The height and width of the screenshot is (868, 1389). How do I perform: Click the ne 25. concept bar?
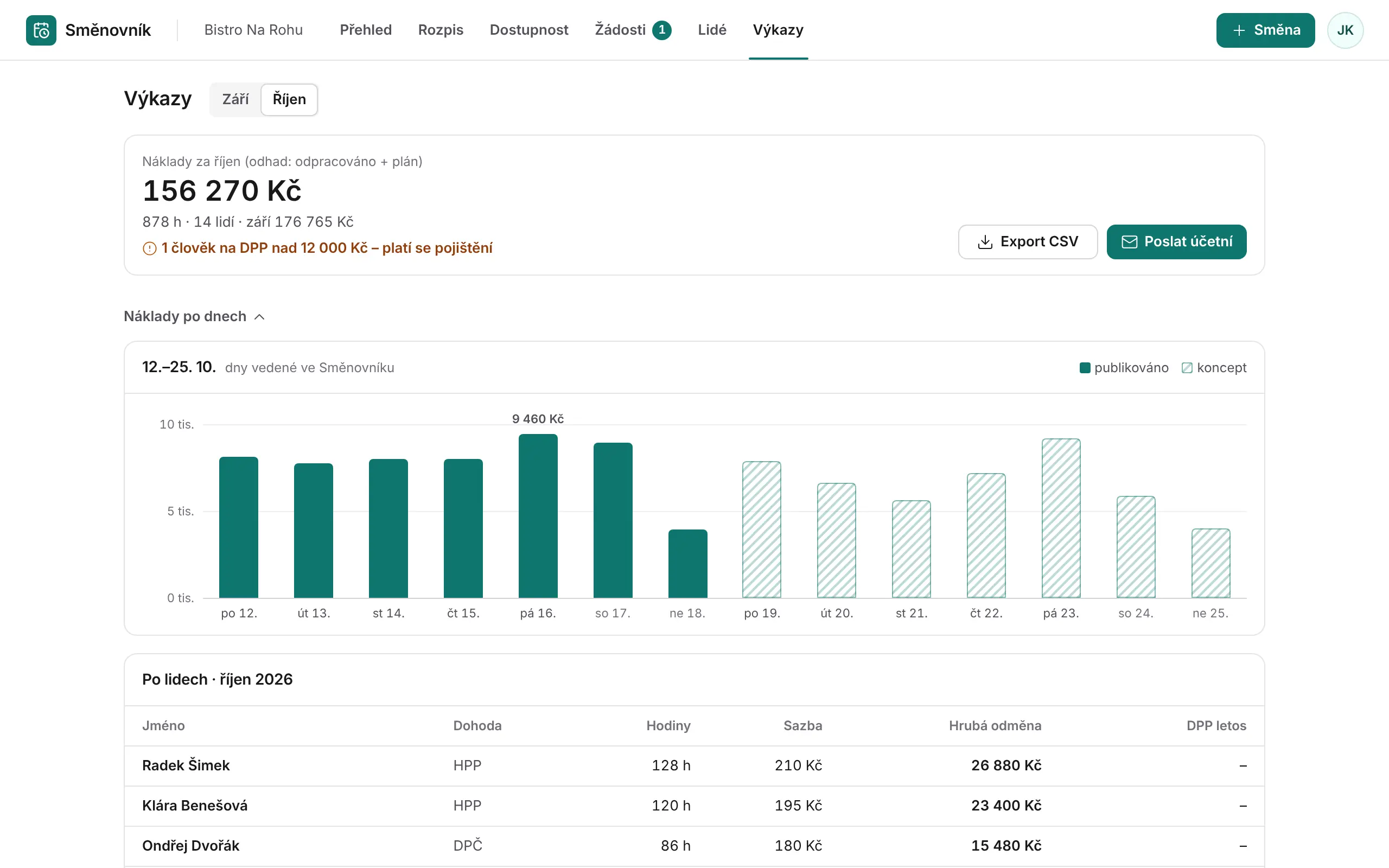point(1210,563)
